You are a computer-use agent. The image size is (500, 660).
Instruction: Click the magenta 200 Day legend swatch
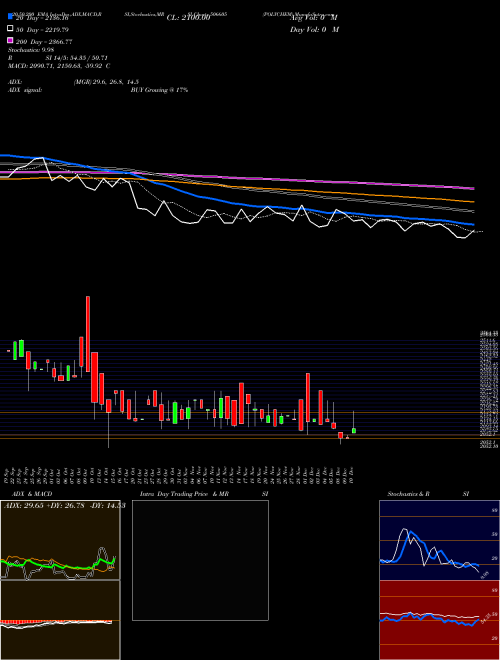coord(10,40)
